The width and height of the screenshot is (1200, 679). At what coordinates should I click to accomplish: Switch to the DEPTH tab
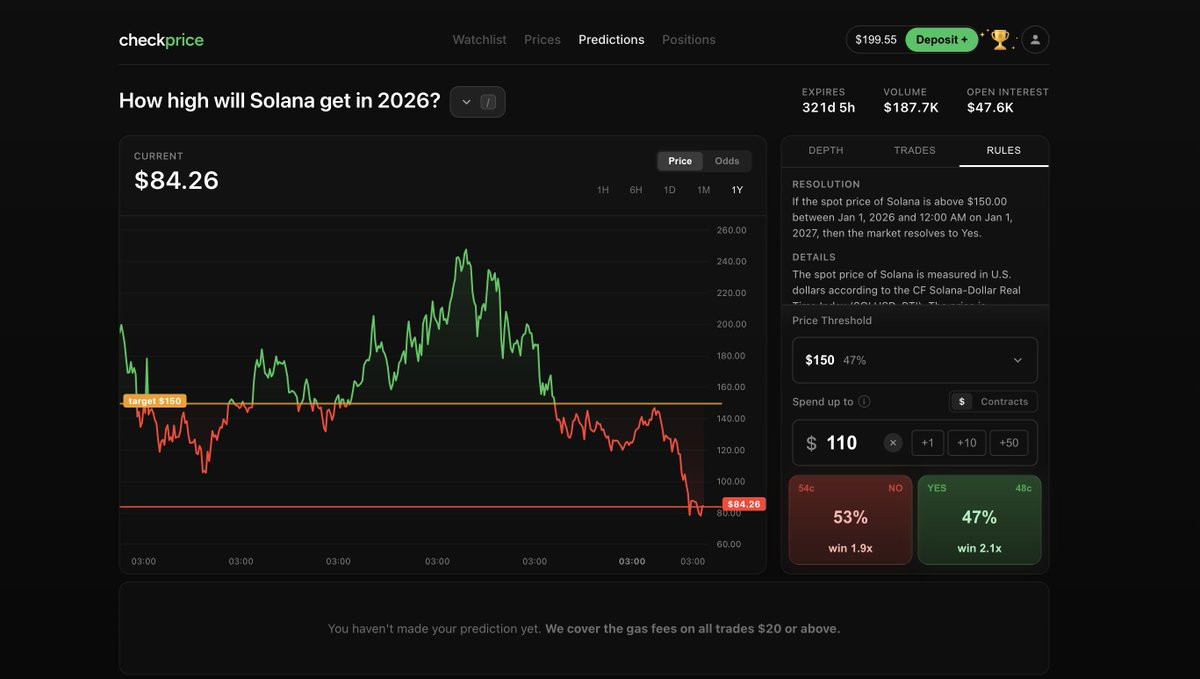[x=826, y=150]
